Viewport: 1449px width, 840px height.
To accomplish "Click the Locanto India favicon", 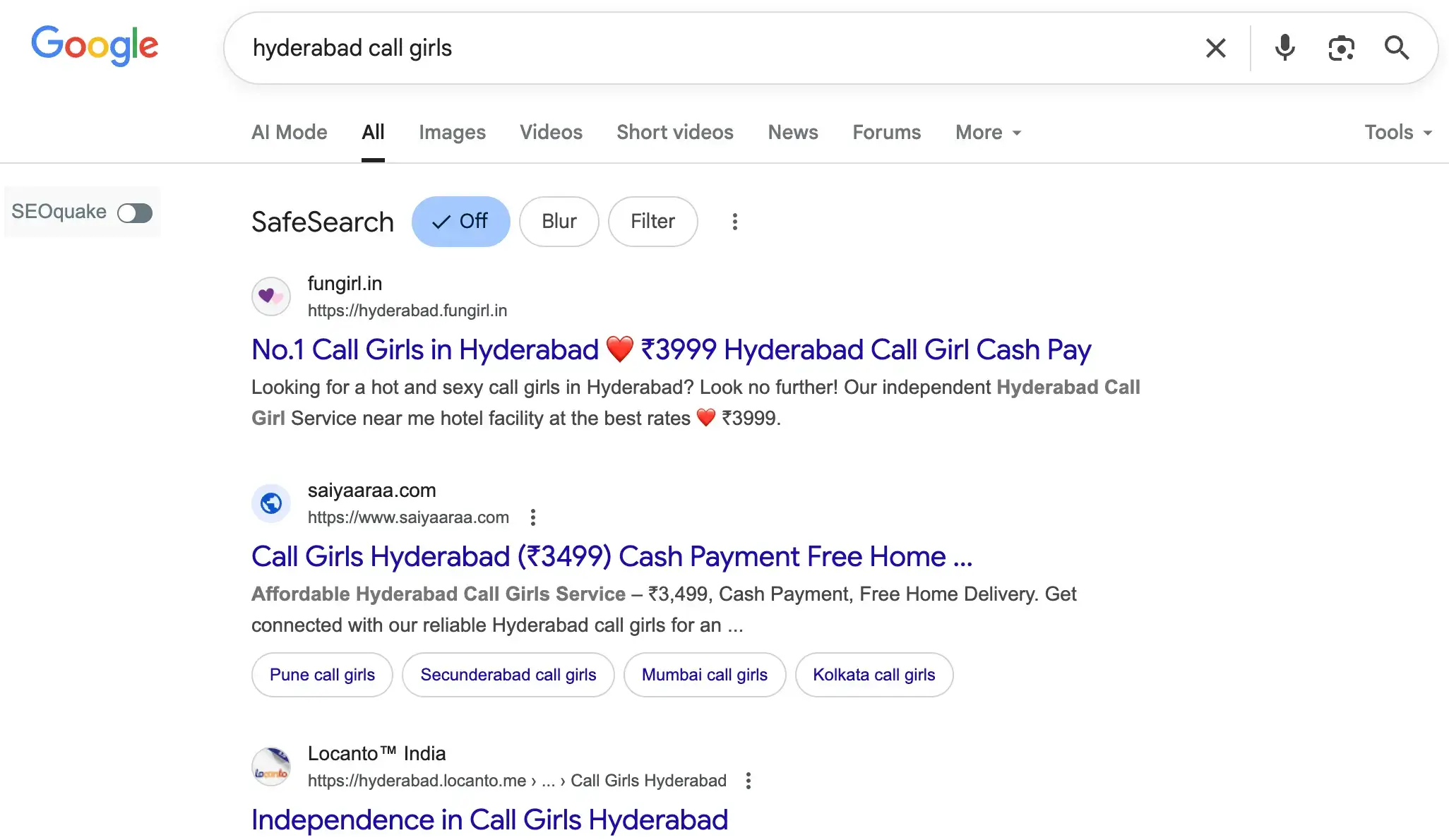I will pyautogui.click(x=271, y=767).
